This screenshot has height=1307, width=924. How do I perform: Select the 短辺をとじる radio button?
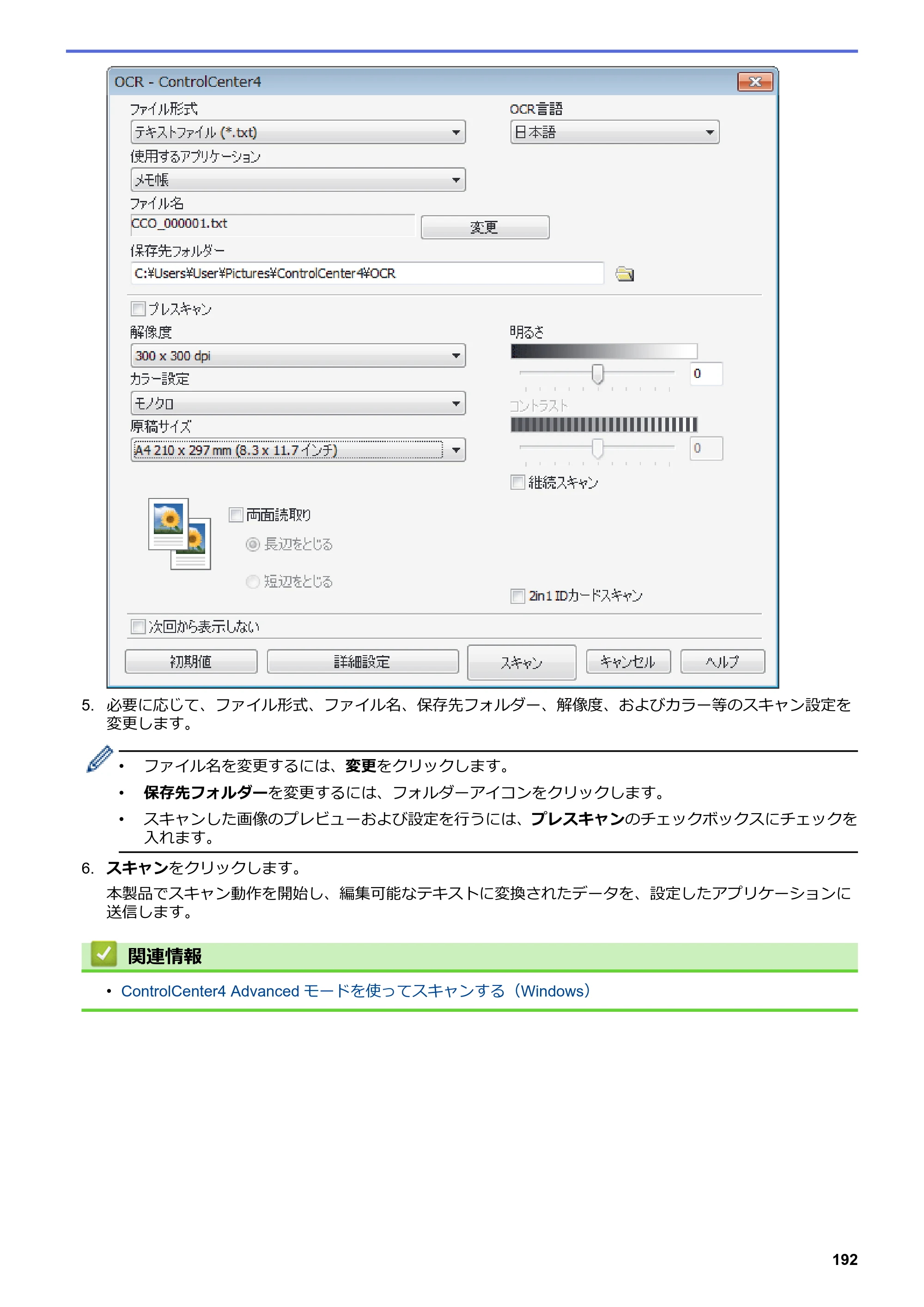click(x=253, y=581)
